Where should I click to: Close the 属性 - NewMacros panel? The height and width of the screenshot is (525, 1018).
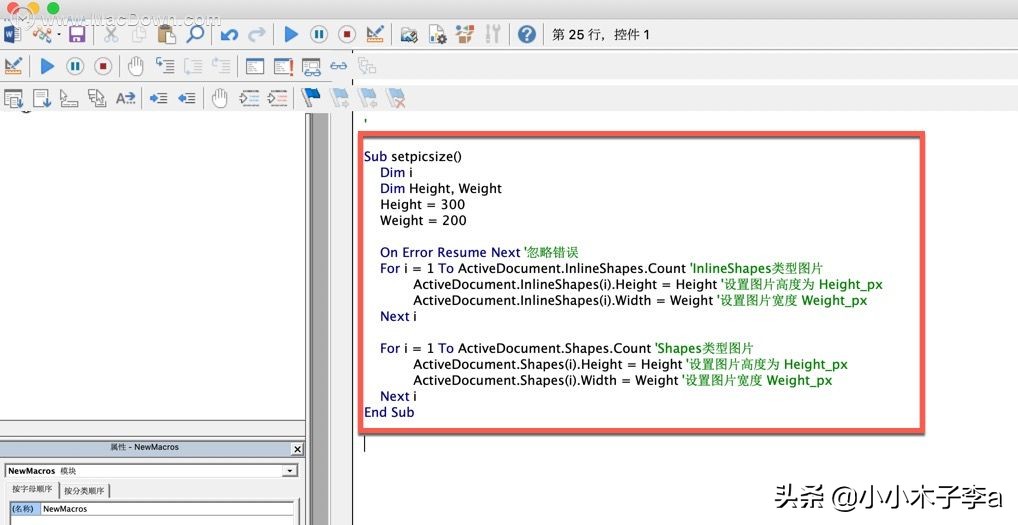tap(297, 449)
